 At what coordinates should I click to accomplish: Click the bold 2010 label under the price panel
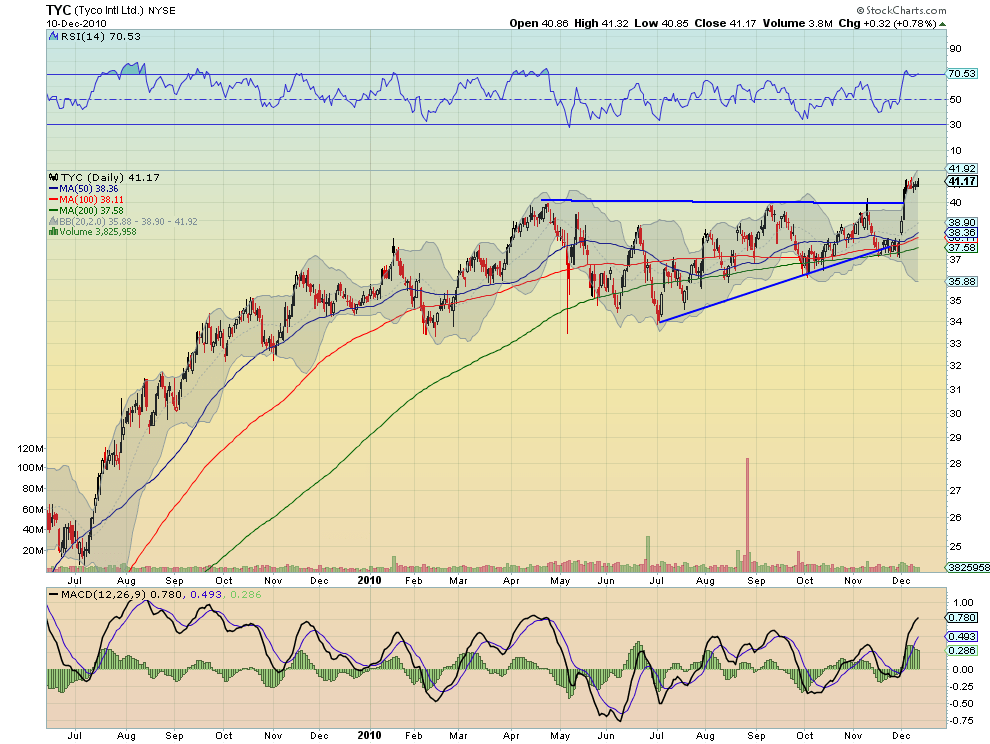tap(369, 580)
